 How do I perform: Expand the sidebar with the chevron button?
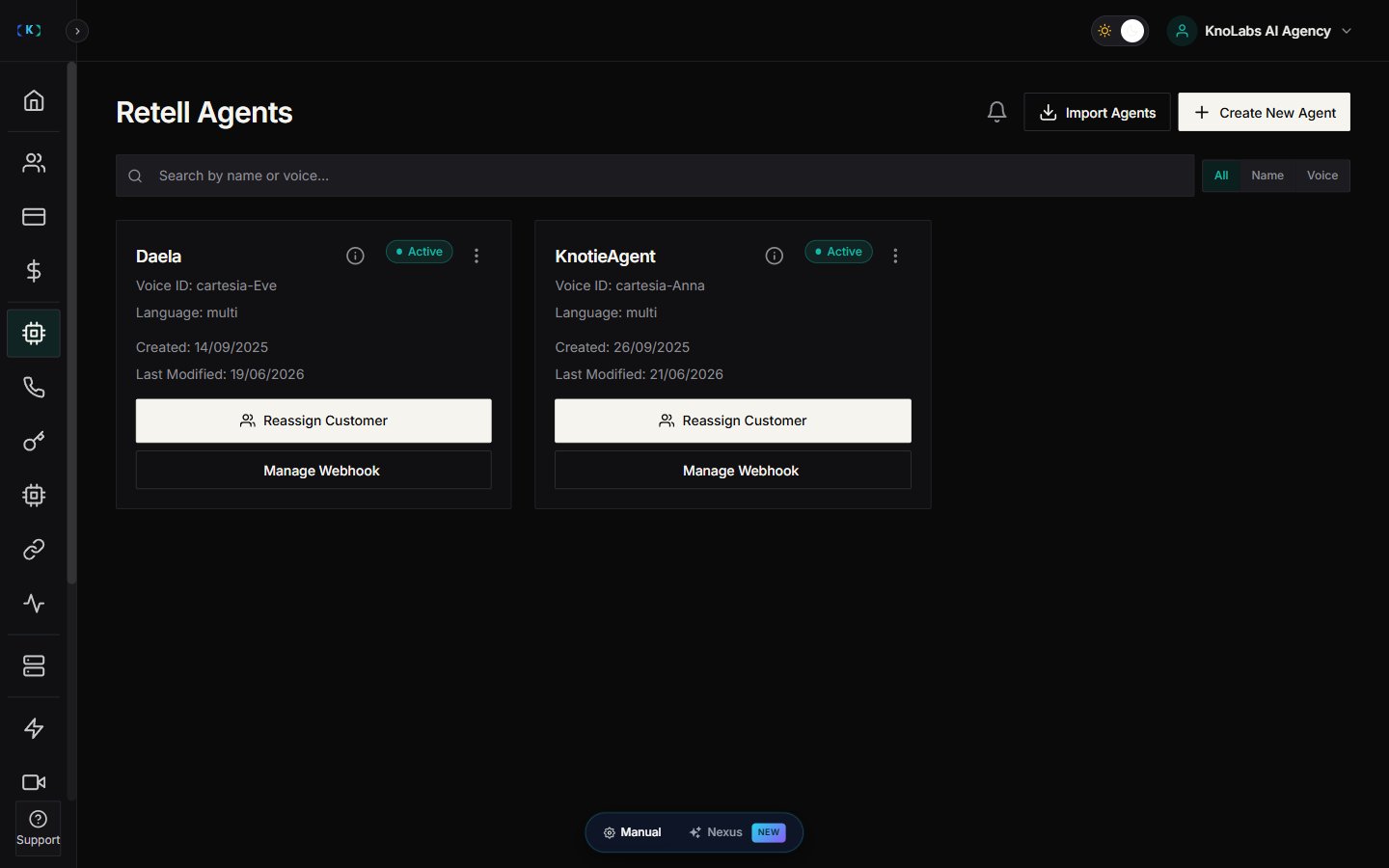point(77,31)
